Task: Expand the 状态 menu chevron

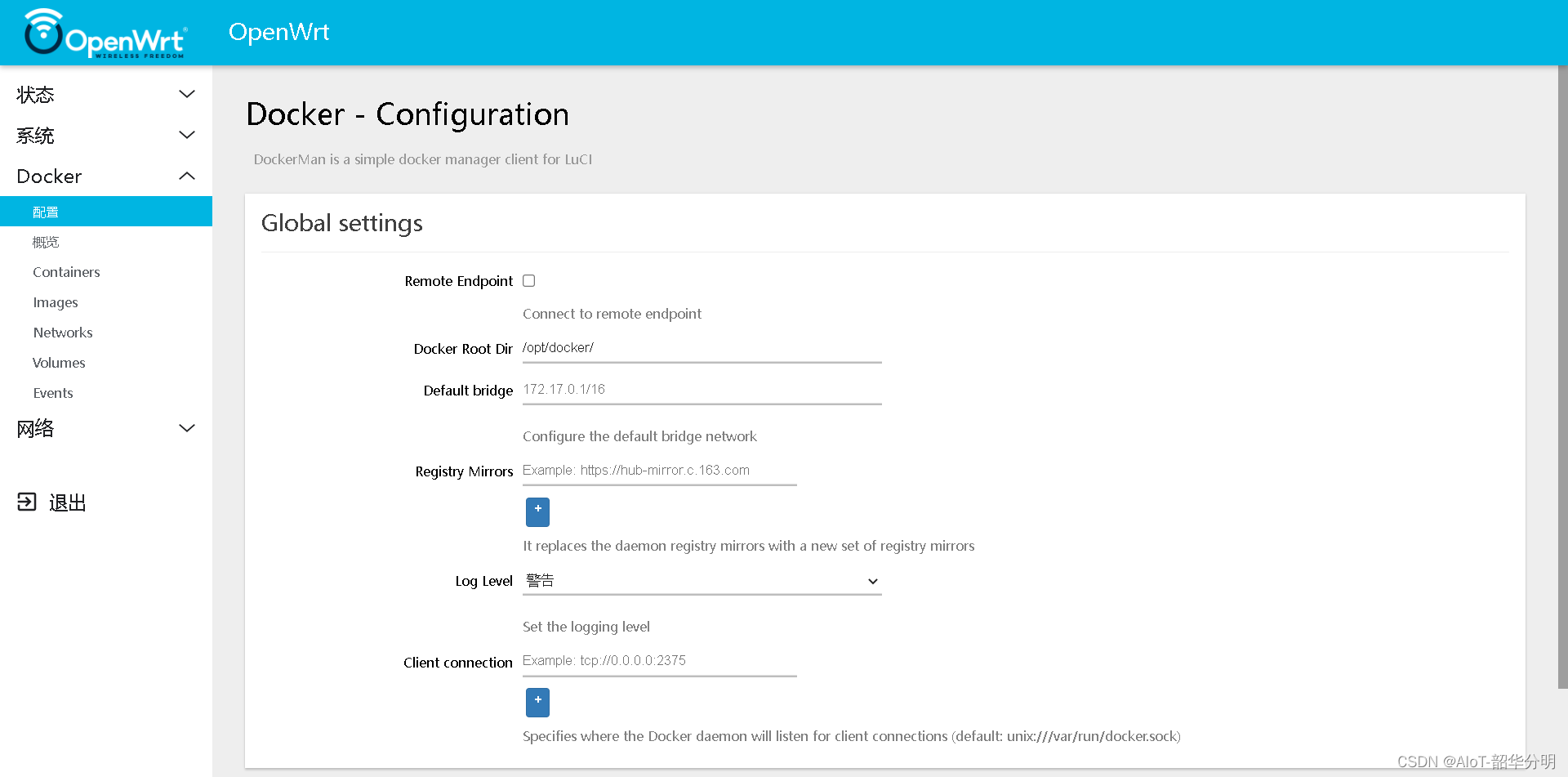Action: pos(187,94)
